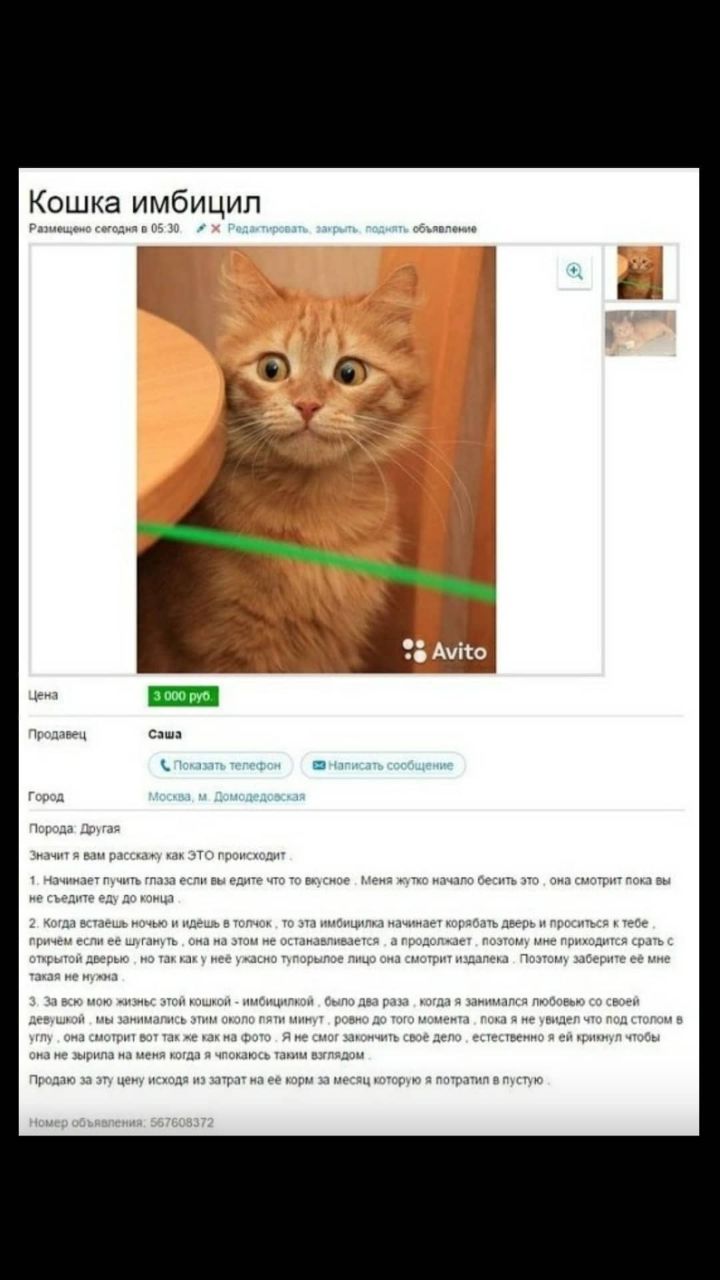The height and width of the screenshot is (1280, 720).
Task: Click the green 3 000 руб price badge
Action: 183,696
